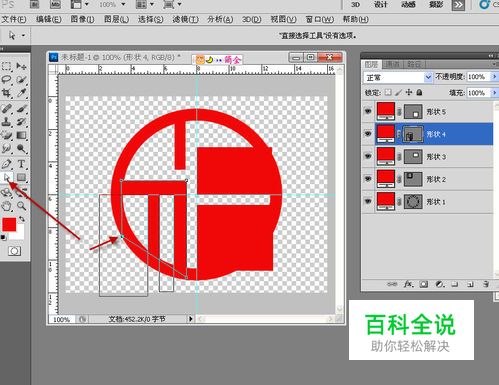Image resolution: width=499 pixels, height=385 pixels.
Task: Click the layer style fx icon
Action: 408,284
